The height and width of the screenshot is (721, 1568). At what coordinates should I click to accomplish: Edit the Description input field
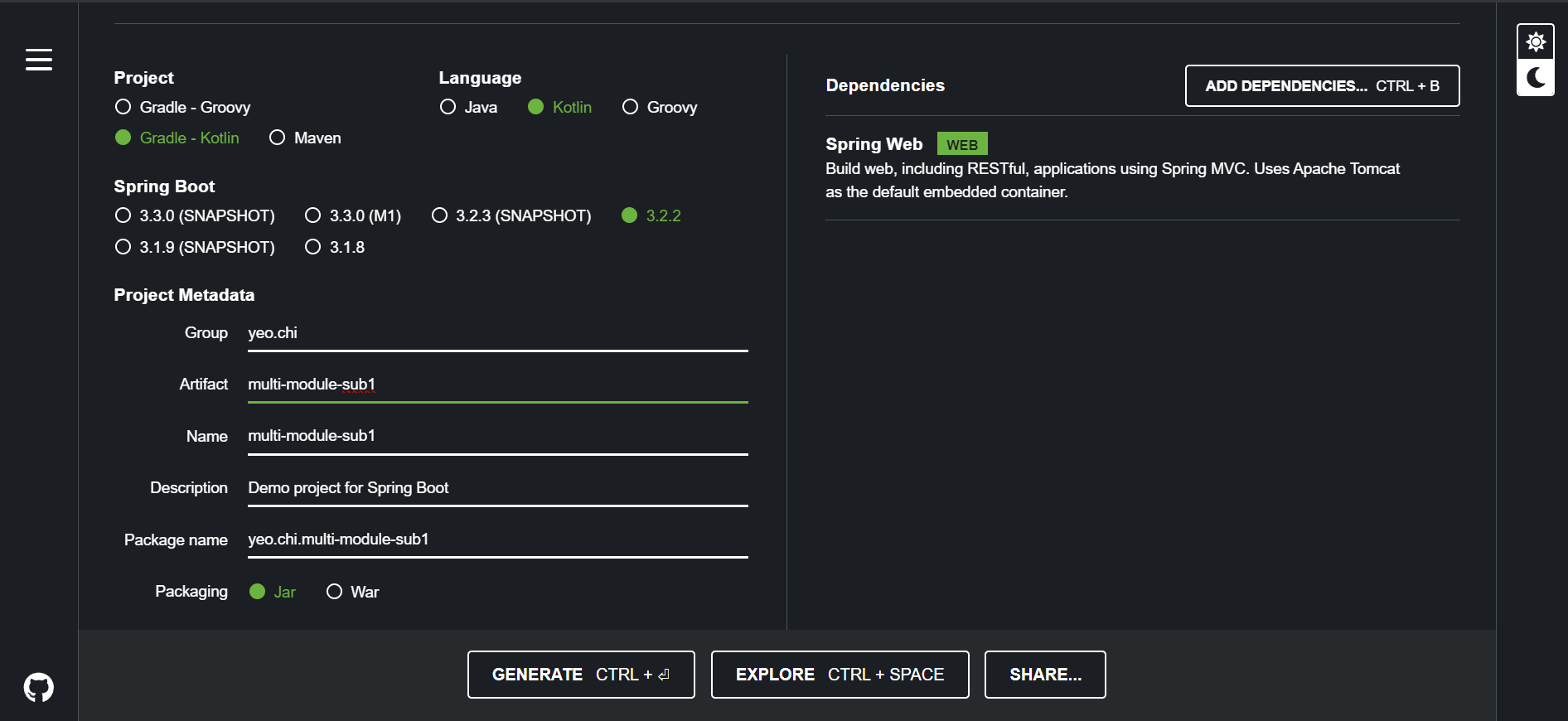(x=498, y=488)
